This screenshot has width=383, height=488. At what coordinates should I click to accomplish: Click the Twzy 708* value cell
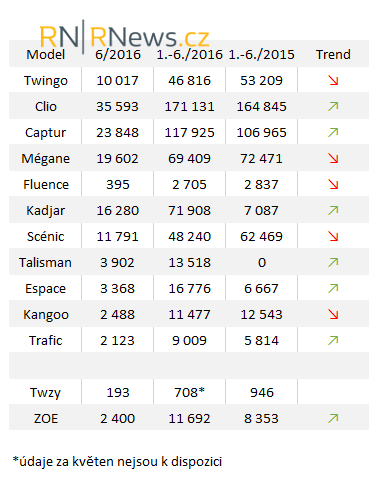189,392
